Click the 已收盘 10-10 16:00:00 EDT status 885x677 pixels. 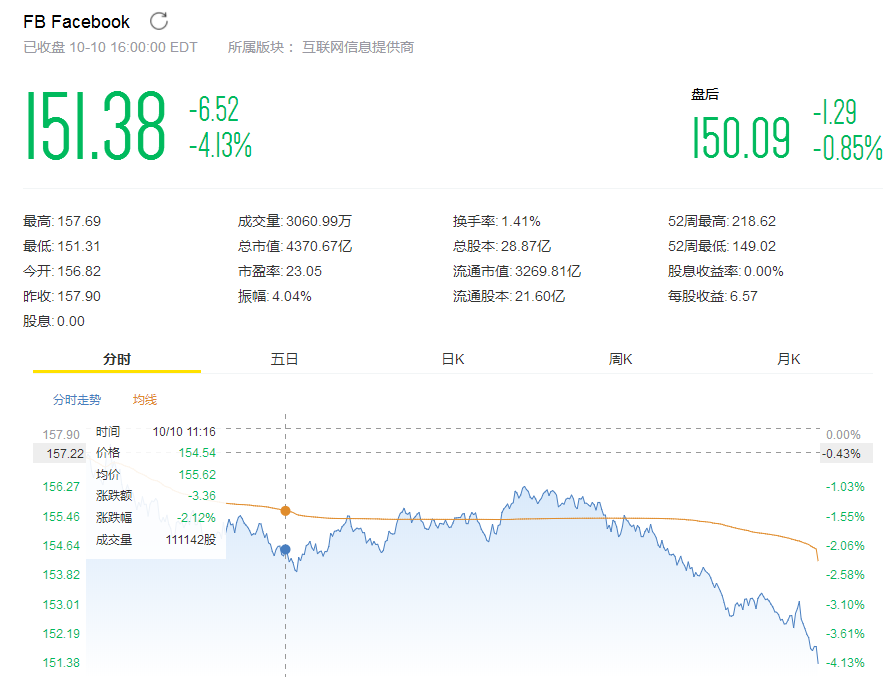pos(111,47)
